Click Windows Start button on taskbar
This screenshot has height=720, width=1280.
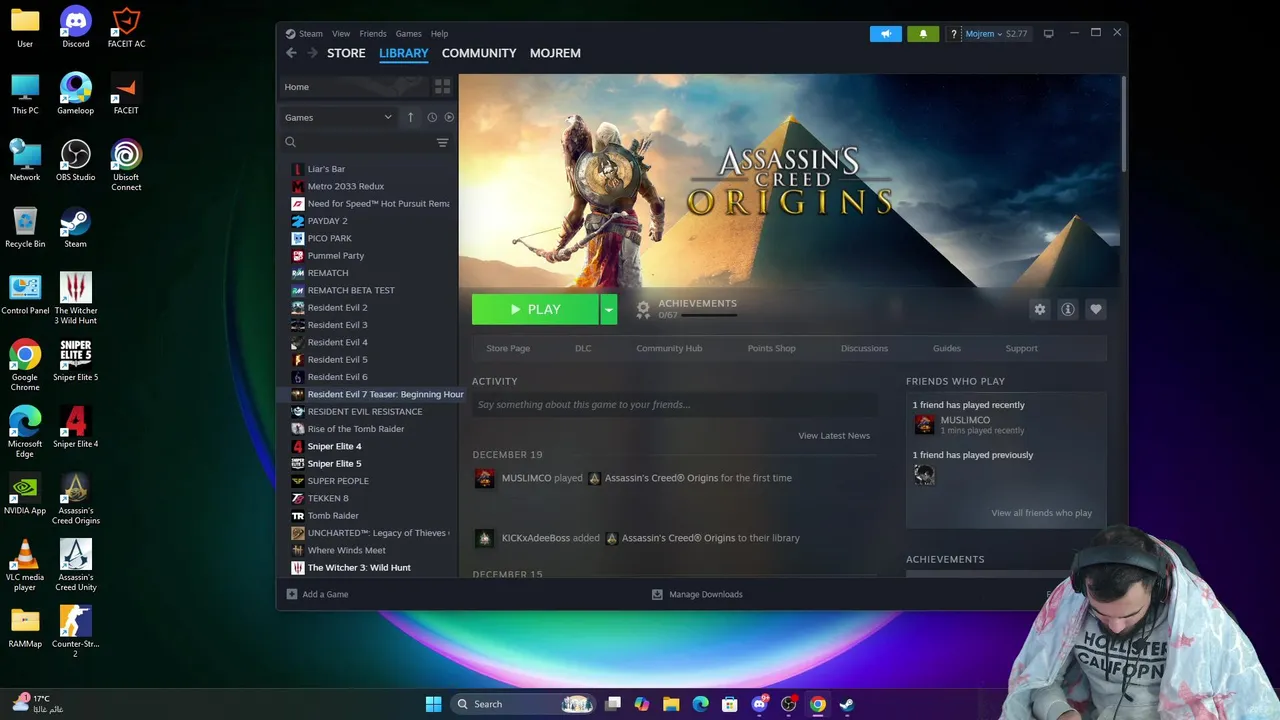[x=433, y=704]
